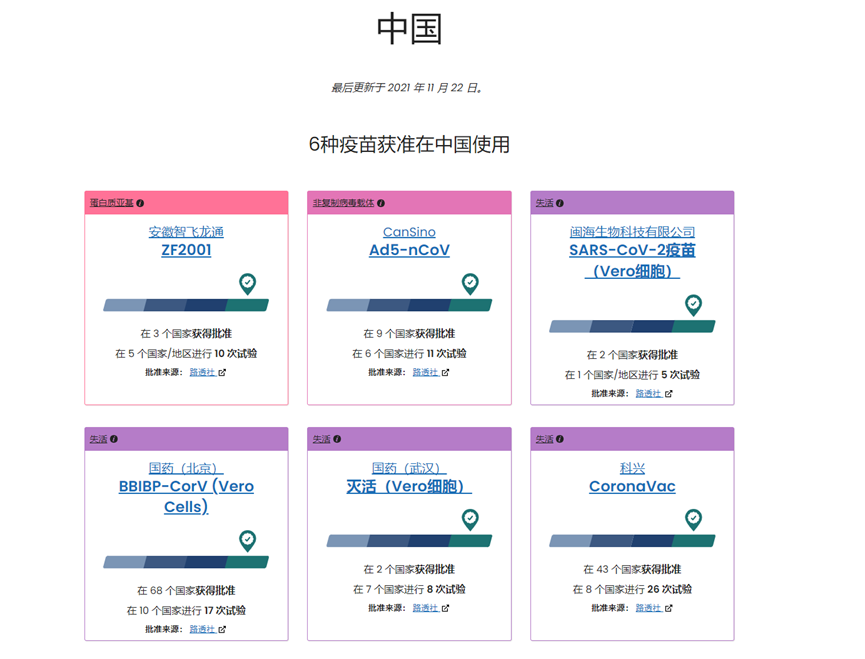Click external link icon in Ad5-nCoV card
Image resolution: width=865 pixels, height=659 pixels.
[x=445, y=372]
